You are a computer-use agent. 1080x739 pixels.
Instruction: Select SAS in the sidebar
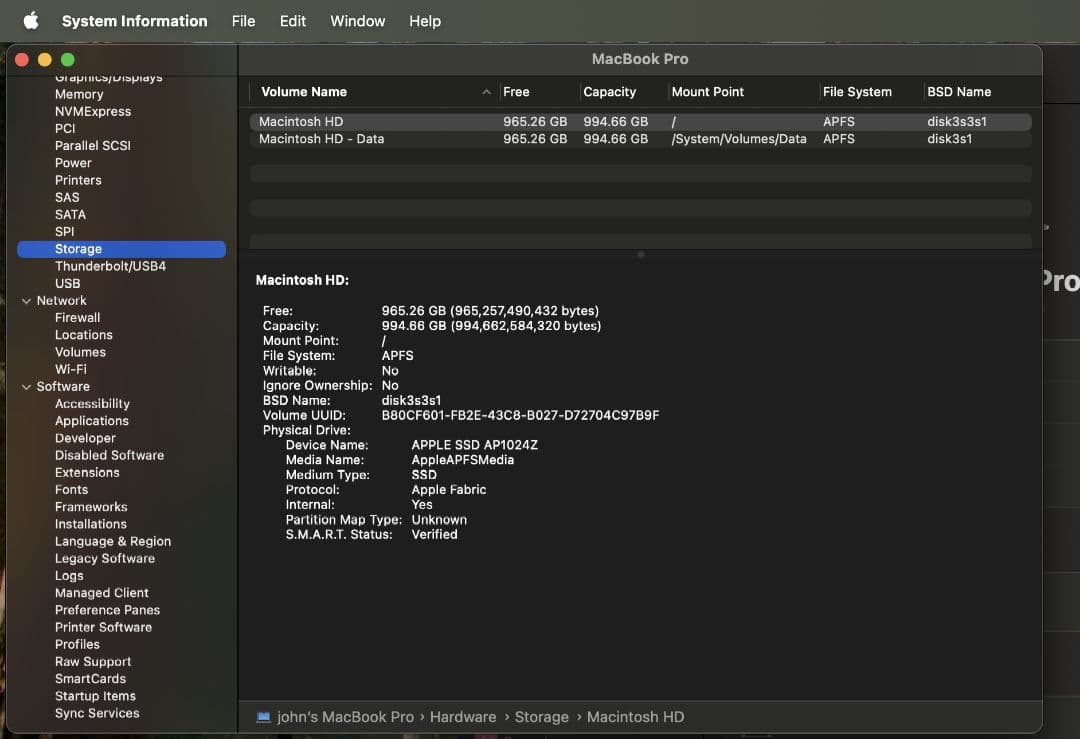[68, 198]
